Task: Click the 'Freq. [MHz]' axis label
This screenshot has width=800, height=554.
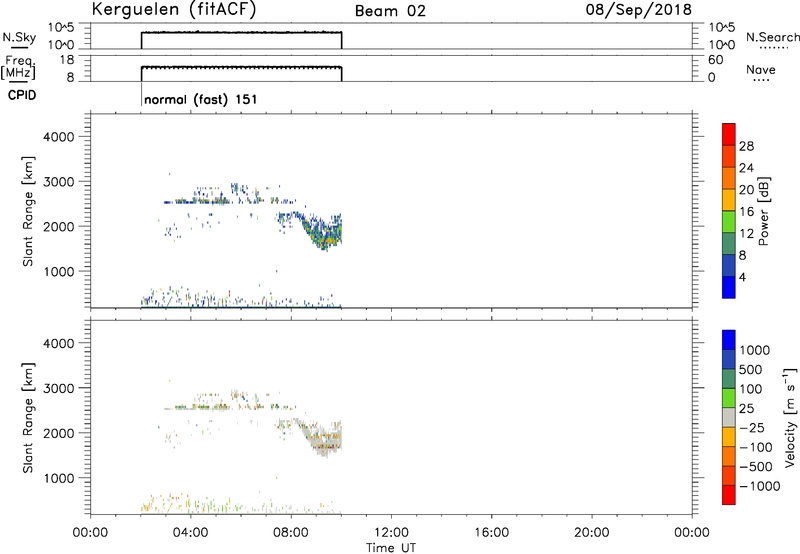Action: coord(19,67)
